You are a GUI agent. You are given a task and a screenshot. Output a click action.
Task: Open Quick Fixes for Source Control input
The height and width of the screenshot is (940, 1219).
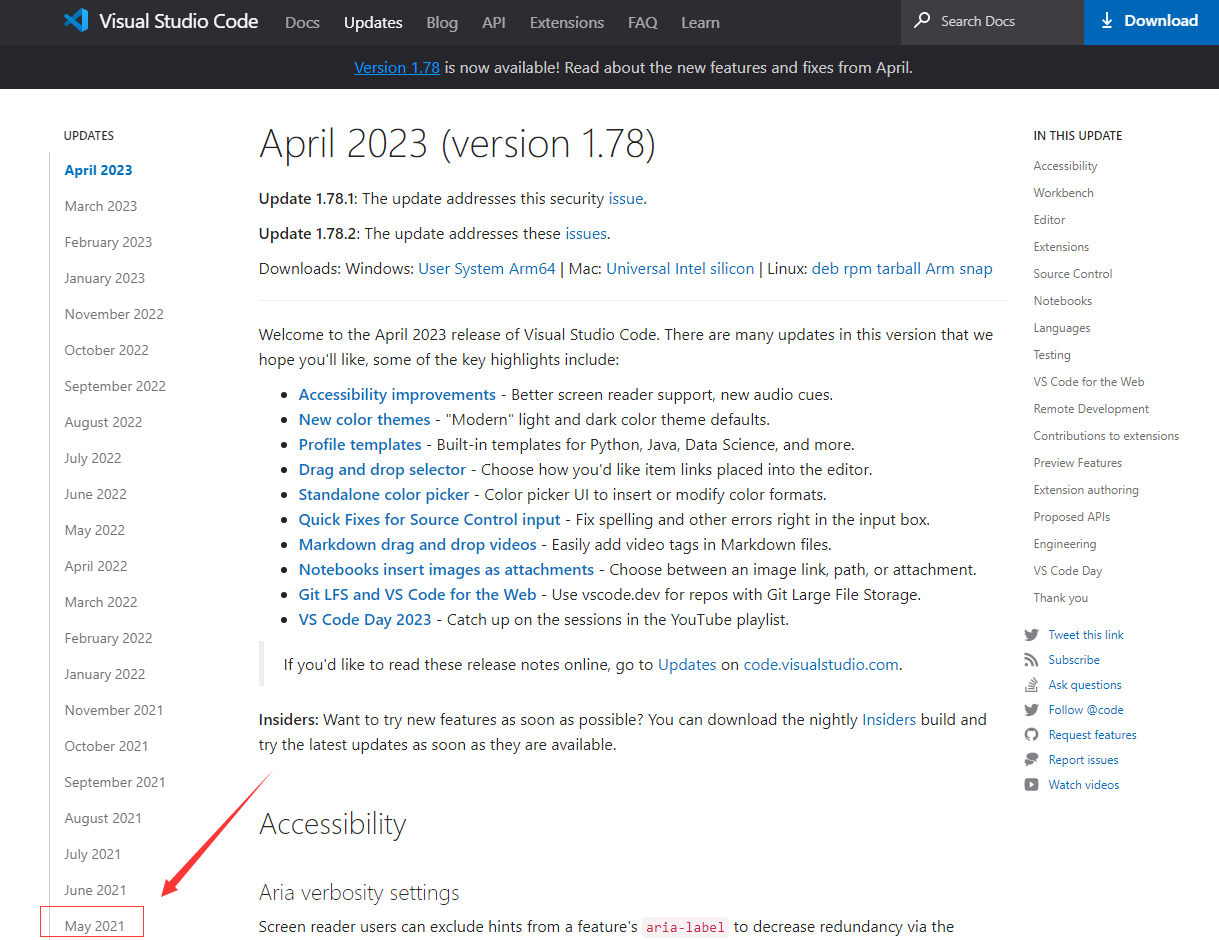click(x=430, y=519)
